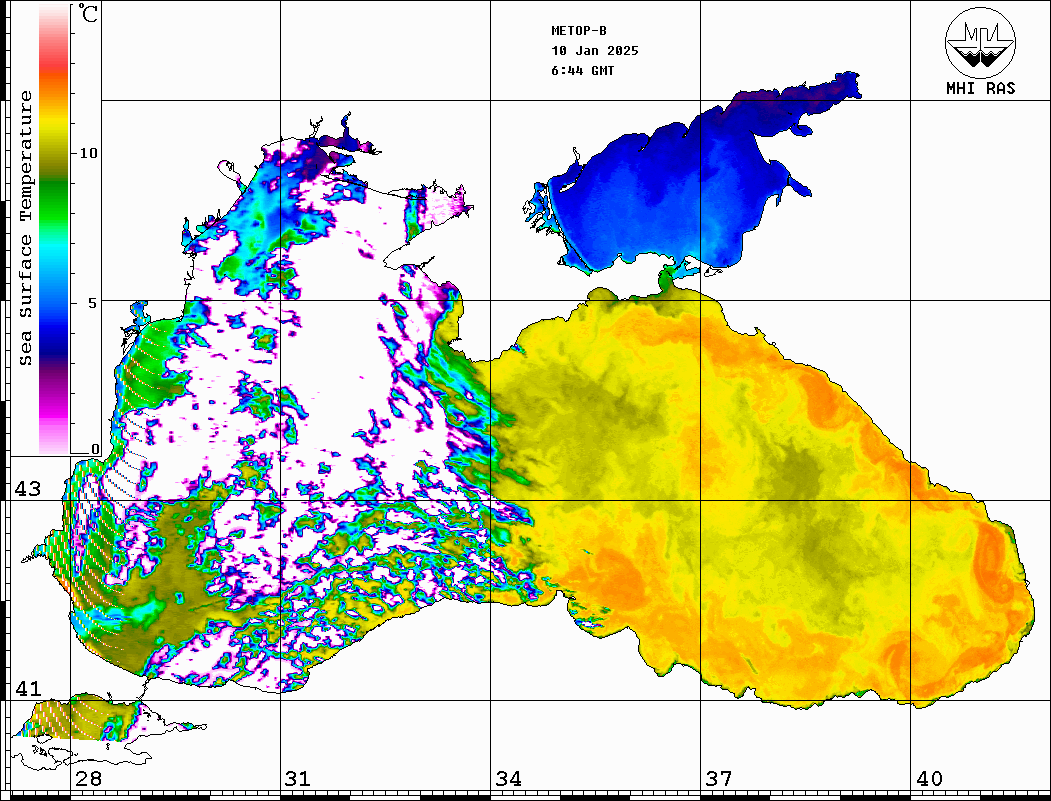This screenshot has height=801, width=1051.
Task: Click the MHI RAS logo emblem
Action: point(980,42)
